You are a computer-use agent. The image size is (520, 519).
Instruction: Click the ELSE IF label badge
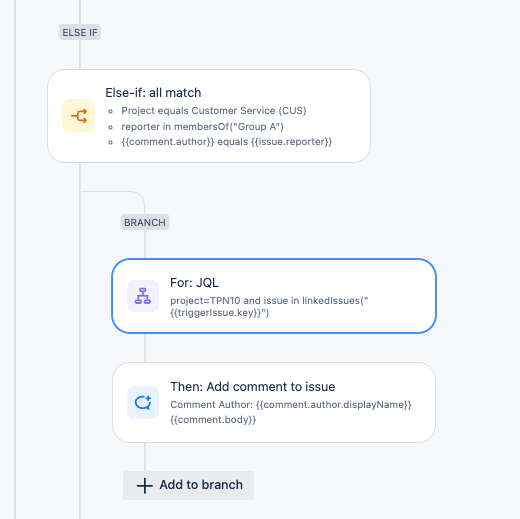coord(80,32)
